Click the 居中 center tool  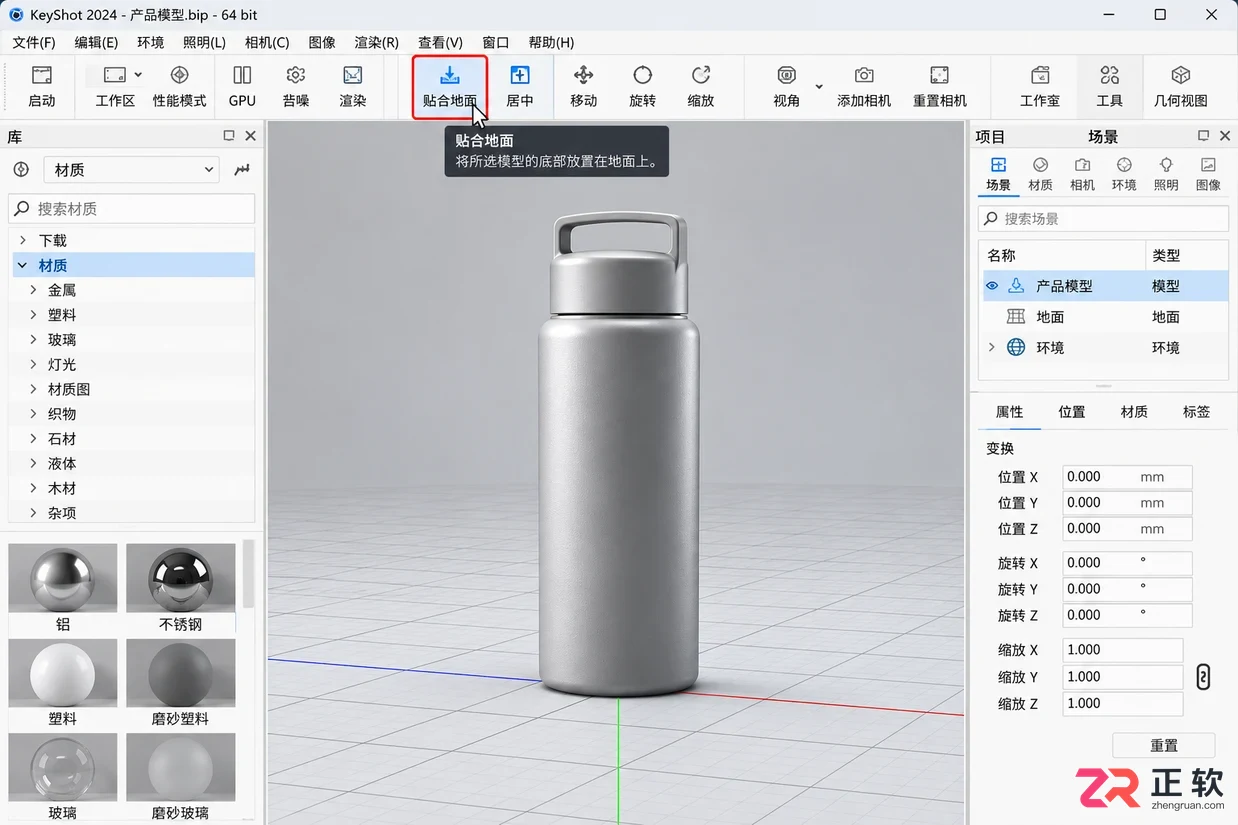pos(520,87)
